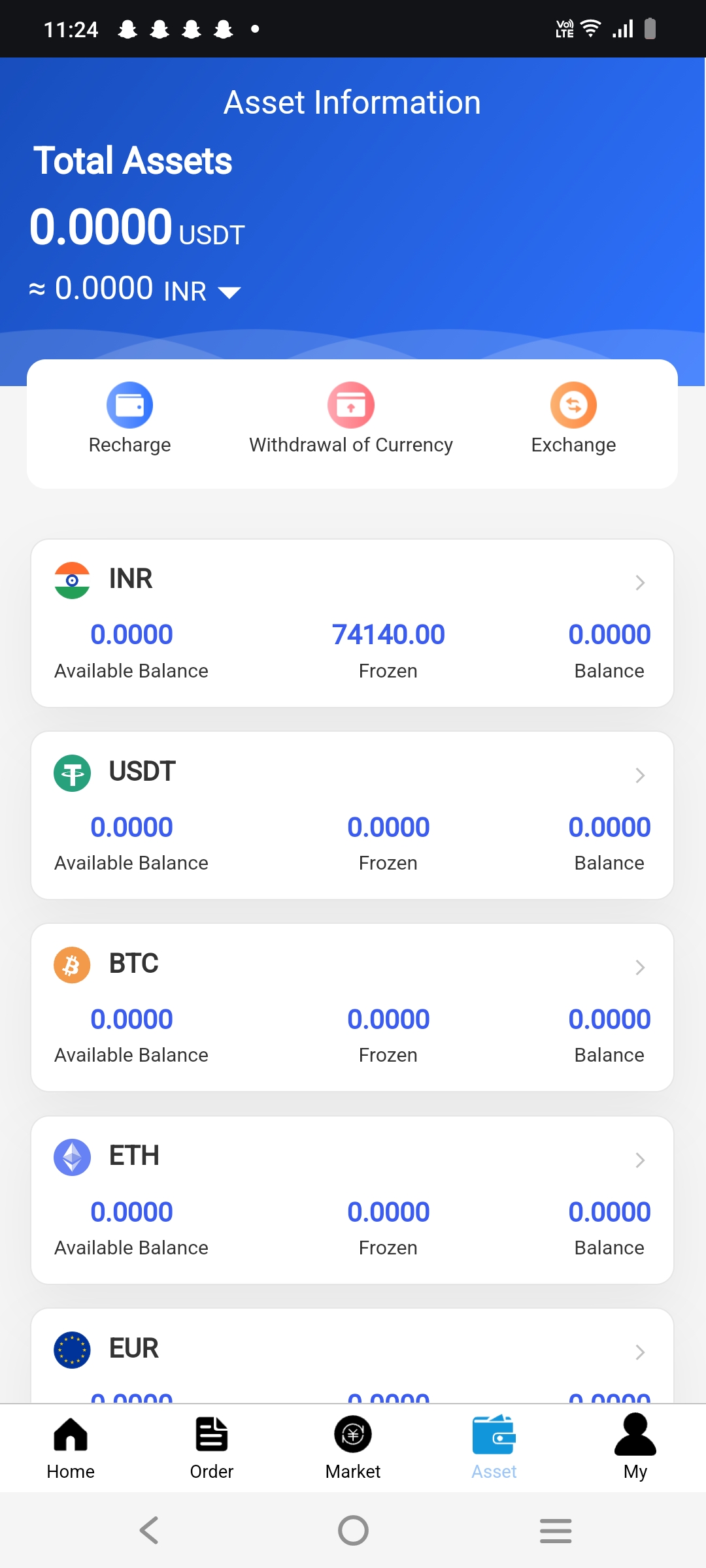The image size is (706, 1568).
Task: Tap the ETH Ethereum icon
Action: tap(72, 1157)
